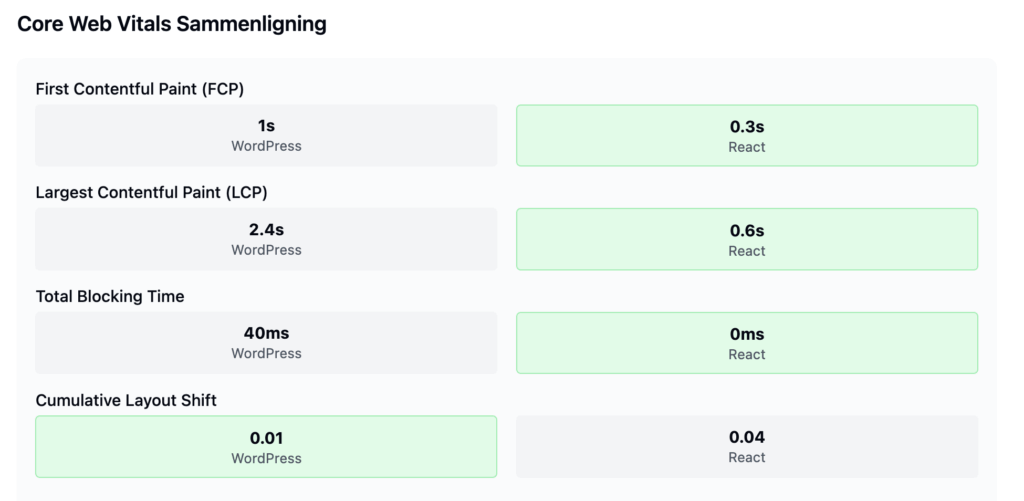Click the Core Web Vitals Sammenligning heading

[172, 24]
